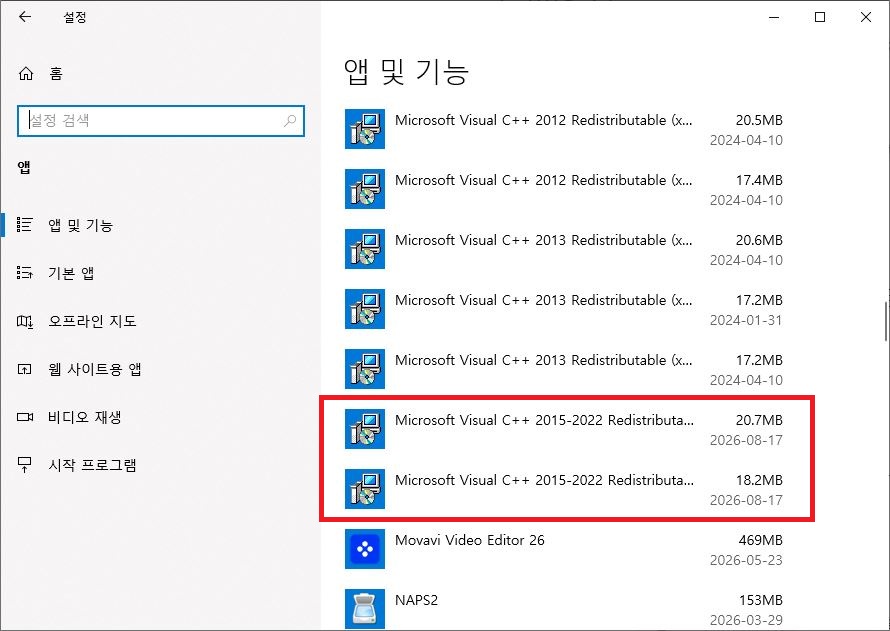Screen dimensions: 890x631
Task: Click the 기본 앱 sidebar icon
Action: (x=24, y=273)
